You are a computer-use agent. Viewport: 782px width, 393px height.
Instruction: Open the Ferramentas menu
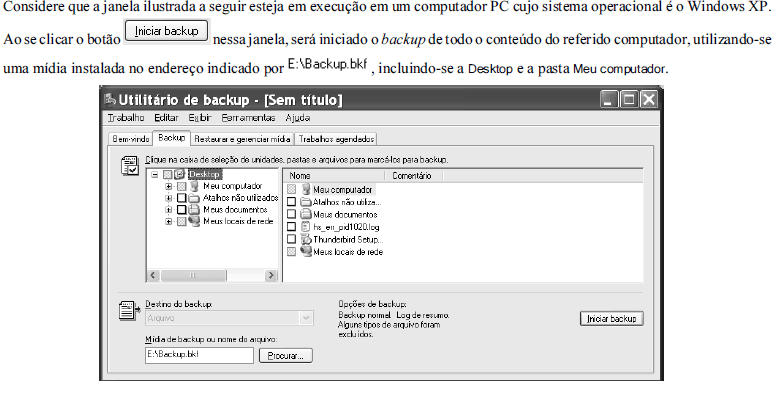[248, 118]
